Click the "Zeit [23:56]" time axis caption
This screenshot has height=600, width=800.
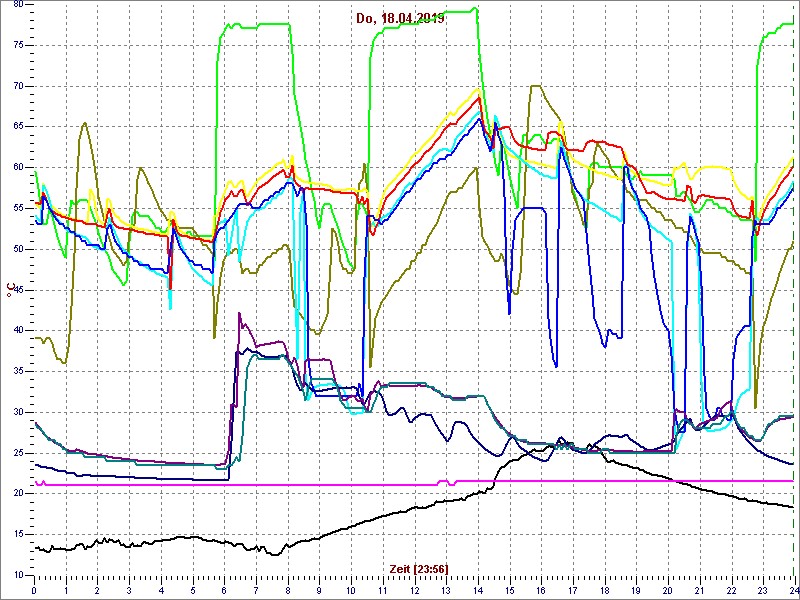pos(419,568)
